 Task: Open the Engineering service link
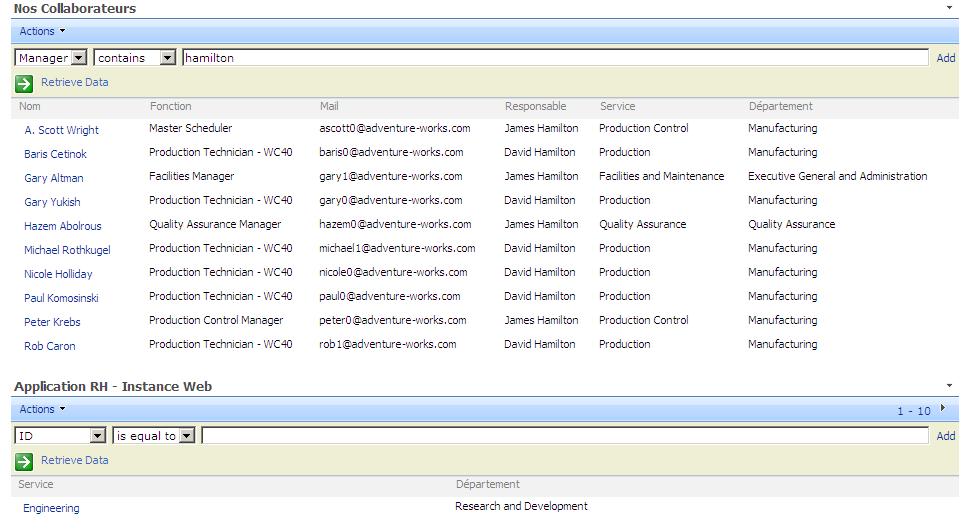(51, 508)
